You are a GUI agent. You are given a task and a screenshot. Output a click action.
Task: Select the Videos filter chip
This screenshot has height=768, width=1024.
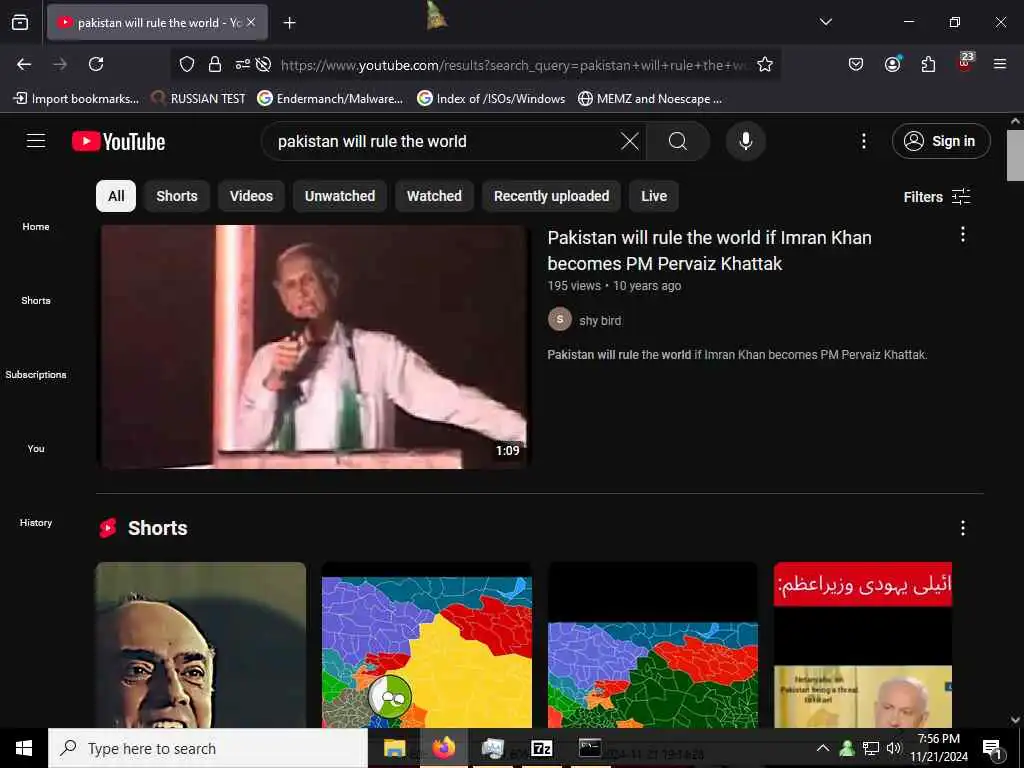tap(251, 196)
